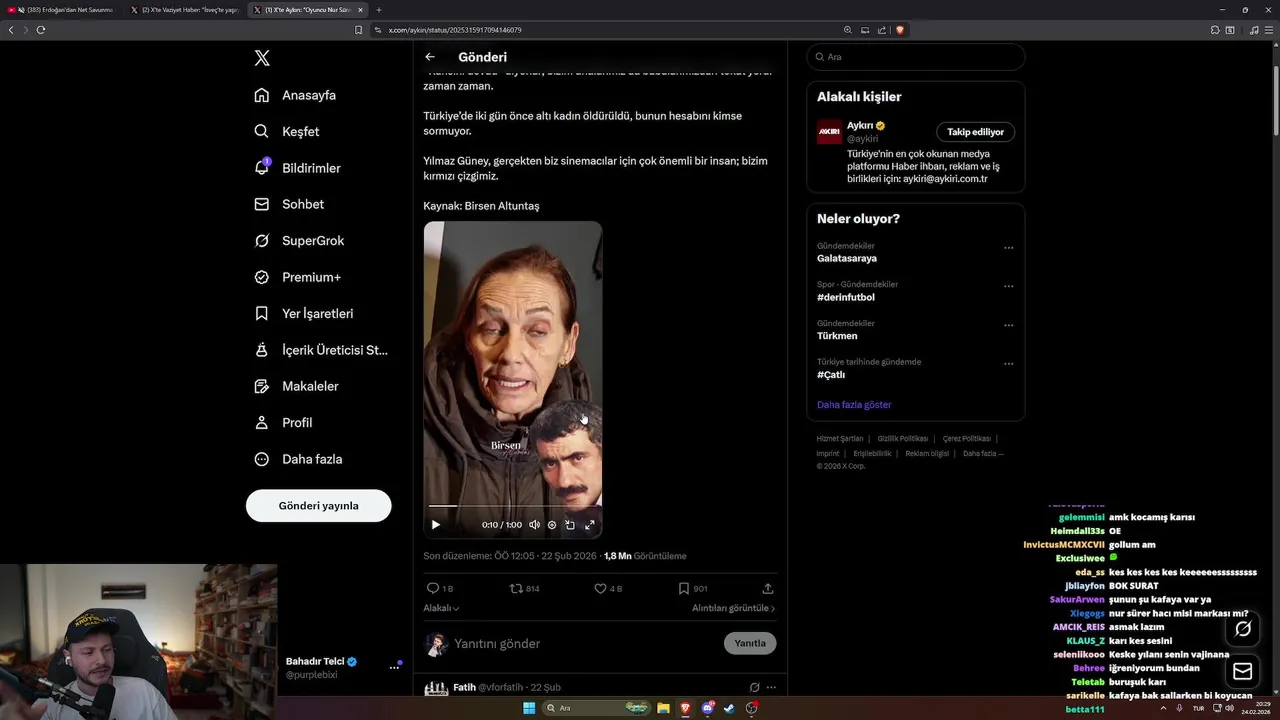Switch to X'te Vaziyet Haber tab
1280x720 pixels.
click(186, 10)
